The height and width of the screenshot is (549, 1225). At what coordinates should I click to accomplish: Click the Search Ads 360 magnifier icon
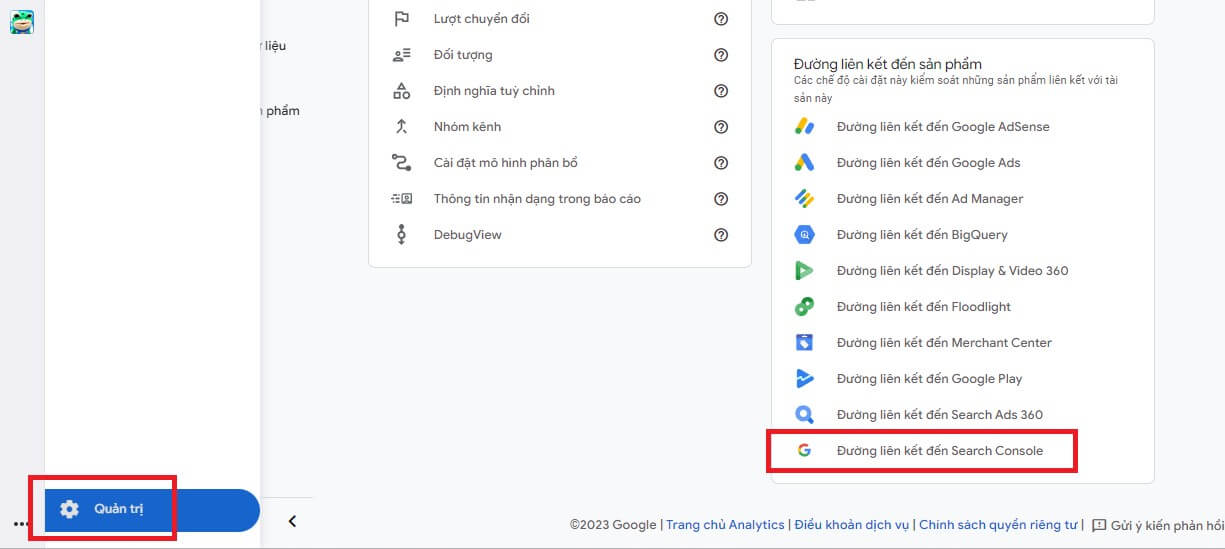(x=805, y=415)
